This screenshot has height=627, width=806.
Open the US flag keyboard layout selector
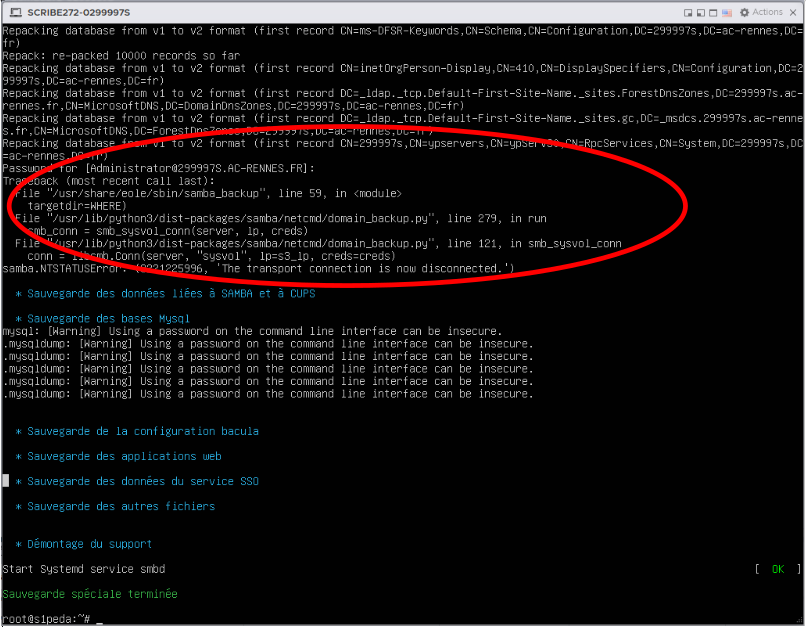[x=727, y=13]
